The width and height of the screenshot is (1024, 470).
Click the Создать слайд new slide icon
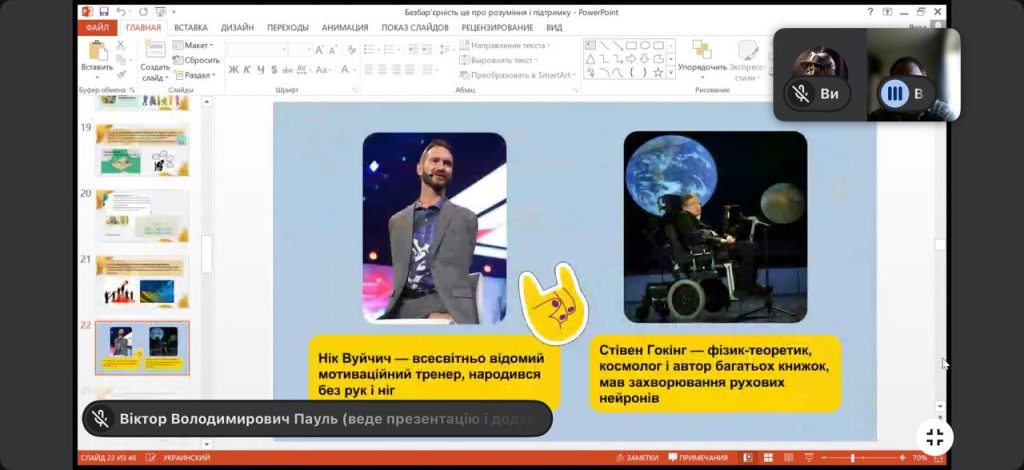(154, 52)
